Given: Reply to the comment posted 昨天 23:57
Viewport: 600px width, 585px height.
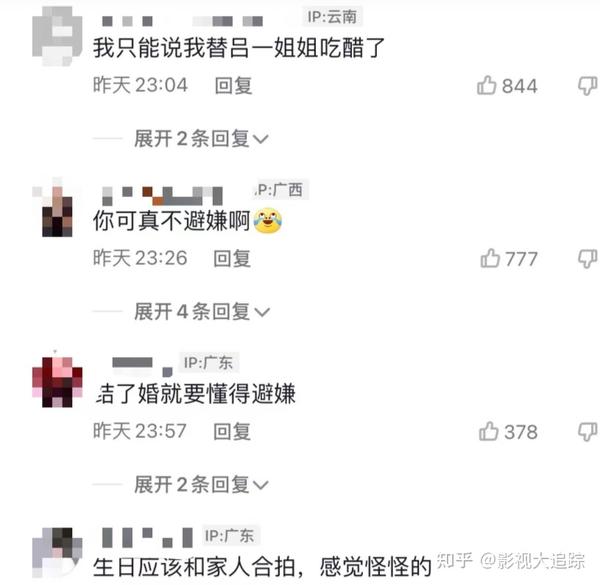Looking at the screenshot, I should (x=232, y=432).
